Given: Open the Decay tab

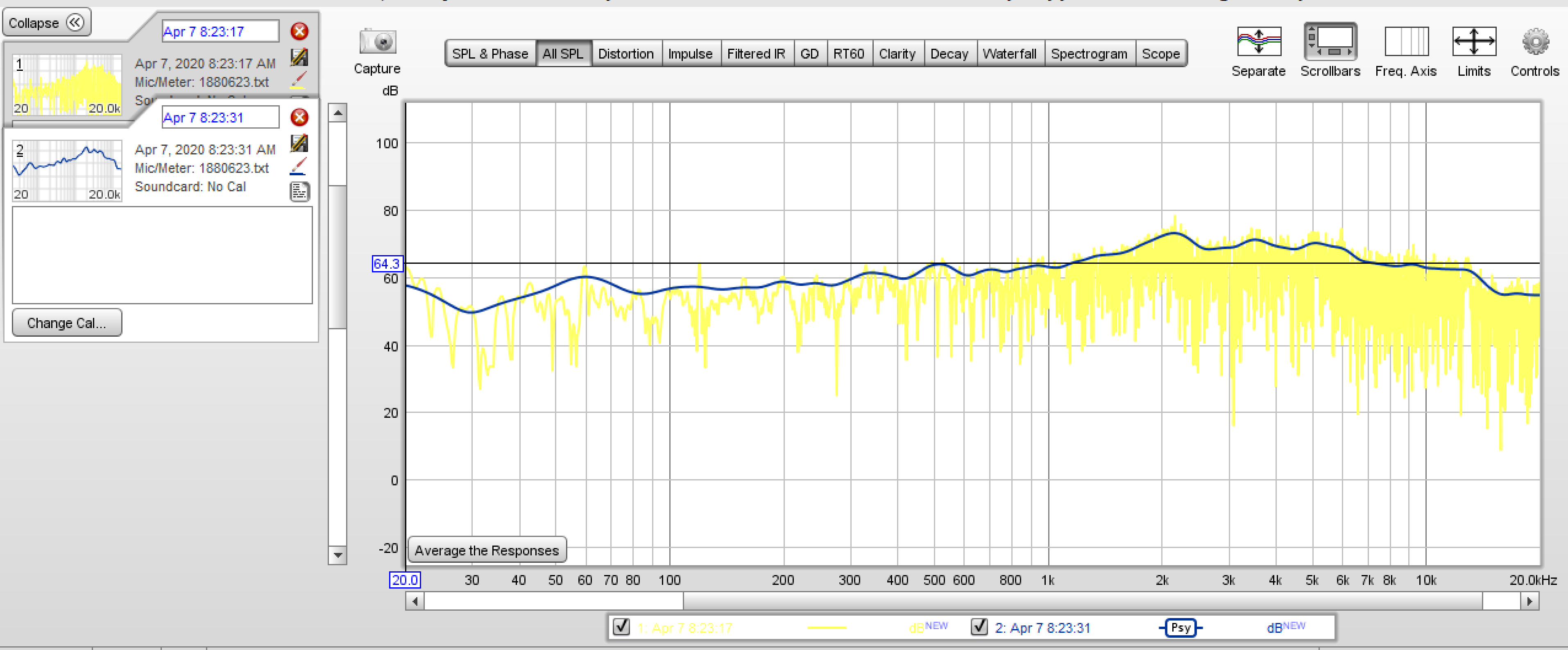Looking at the screenshot, I should [x=949, y=54].
